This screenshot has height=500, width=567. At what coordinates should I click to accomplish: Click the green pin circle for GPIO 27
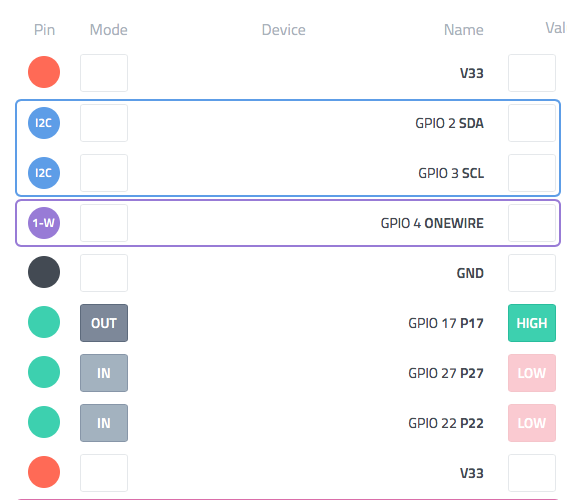44,372
